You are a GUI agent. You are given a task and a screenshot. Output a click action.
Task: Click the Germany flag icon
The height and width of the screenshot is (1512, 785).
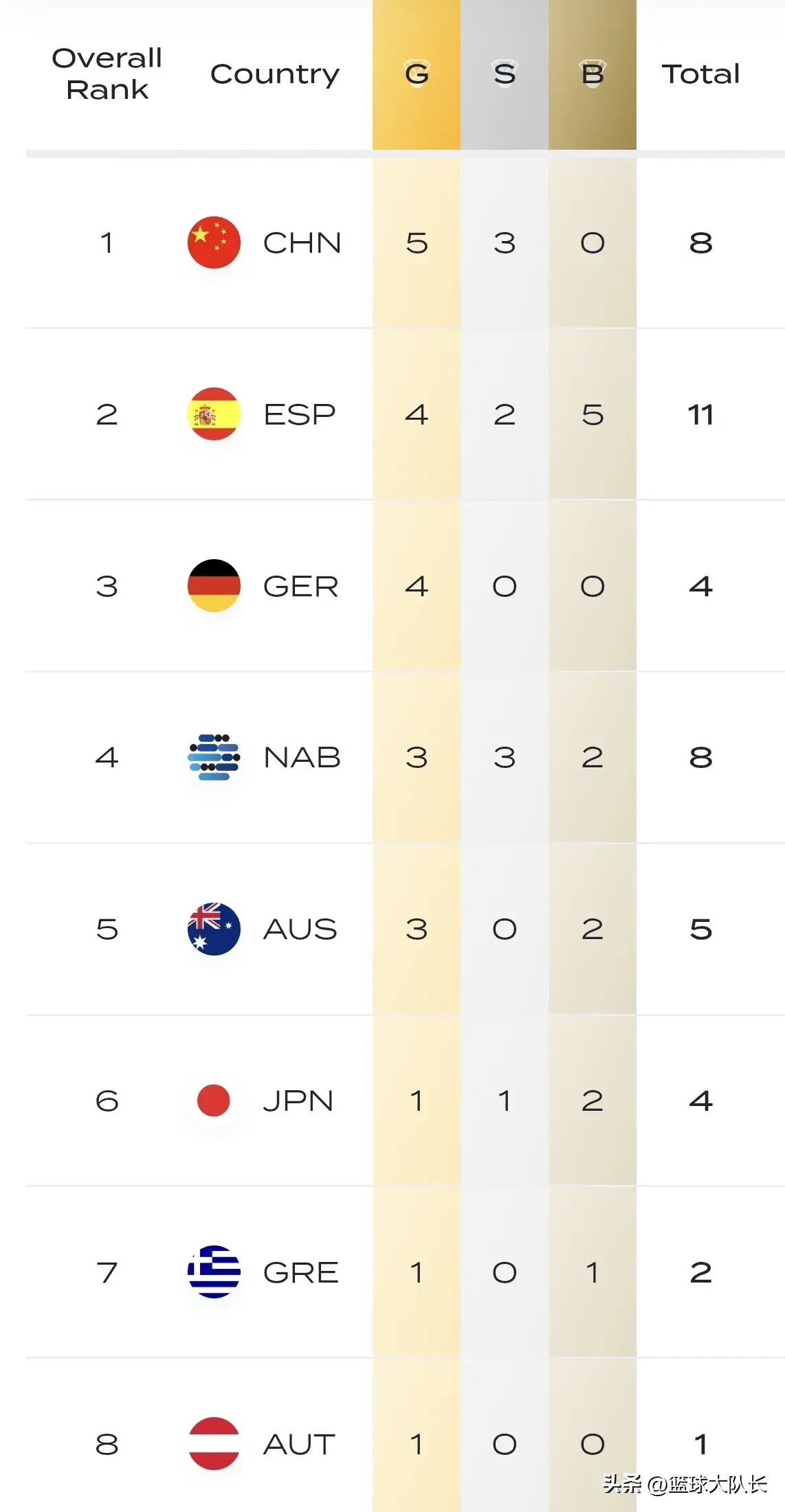[x=214, y=585]
